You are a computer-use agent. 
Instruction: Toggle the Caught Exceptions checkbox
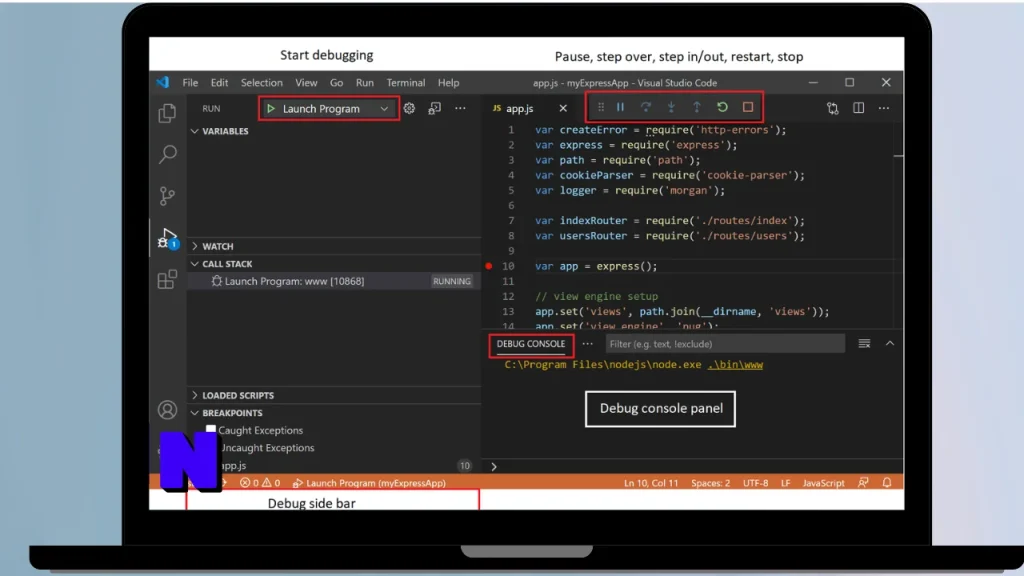point(211,429)
